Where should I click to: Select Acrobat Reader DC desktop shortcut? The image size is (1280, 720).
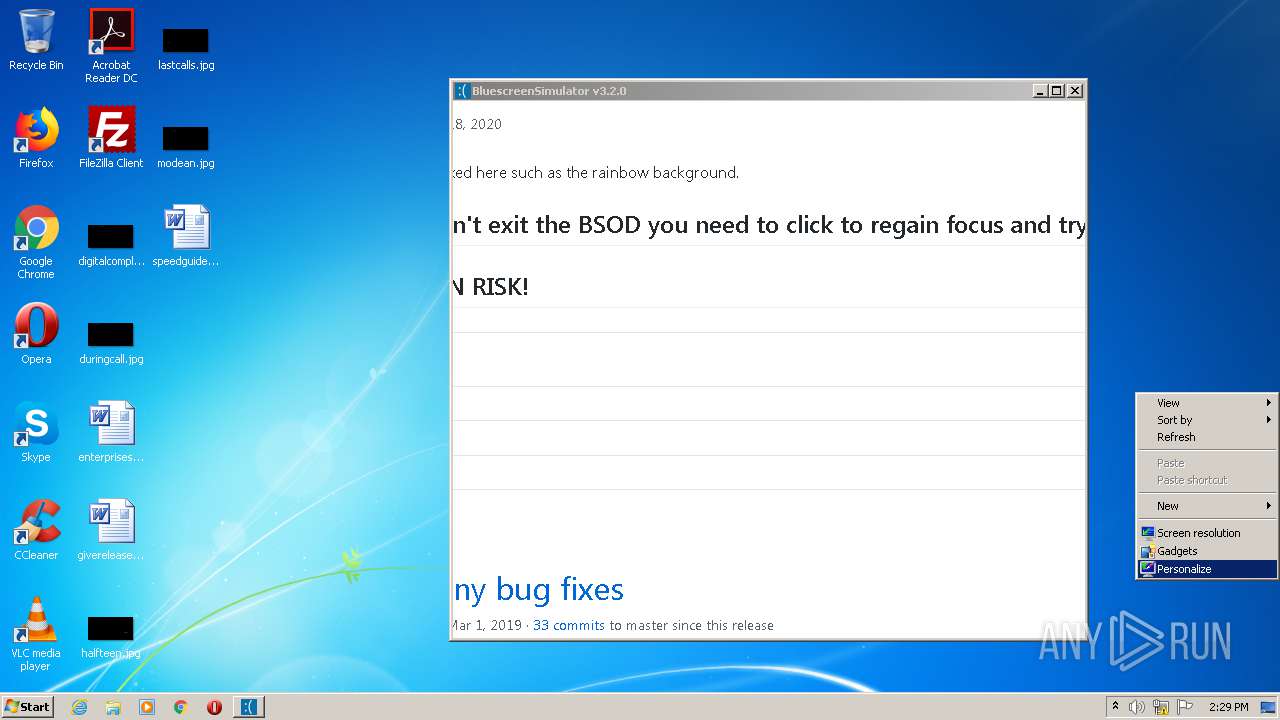[111, 45]
